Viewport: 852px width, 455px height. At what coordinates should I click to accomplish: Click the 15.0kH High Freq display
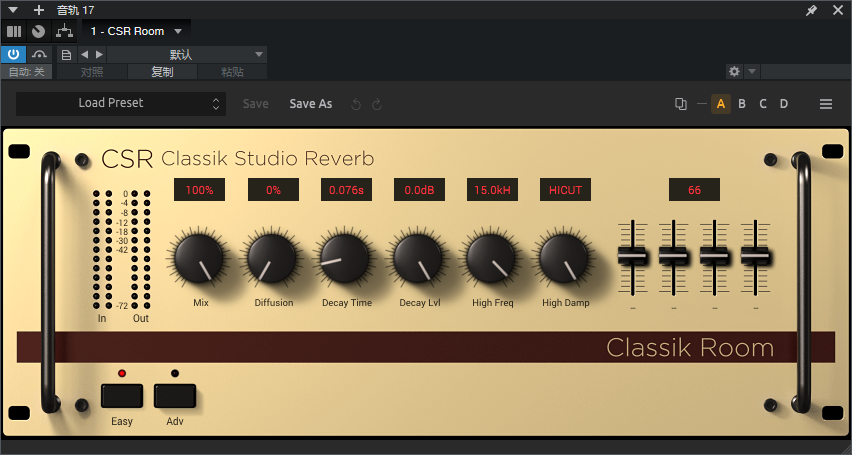[492, 190]
